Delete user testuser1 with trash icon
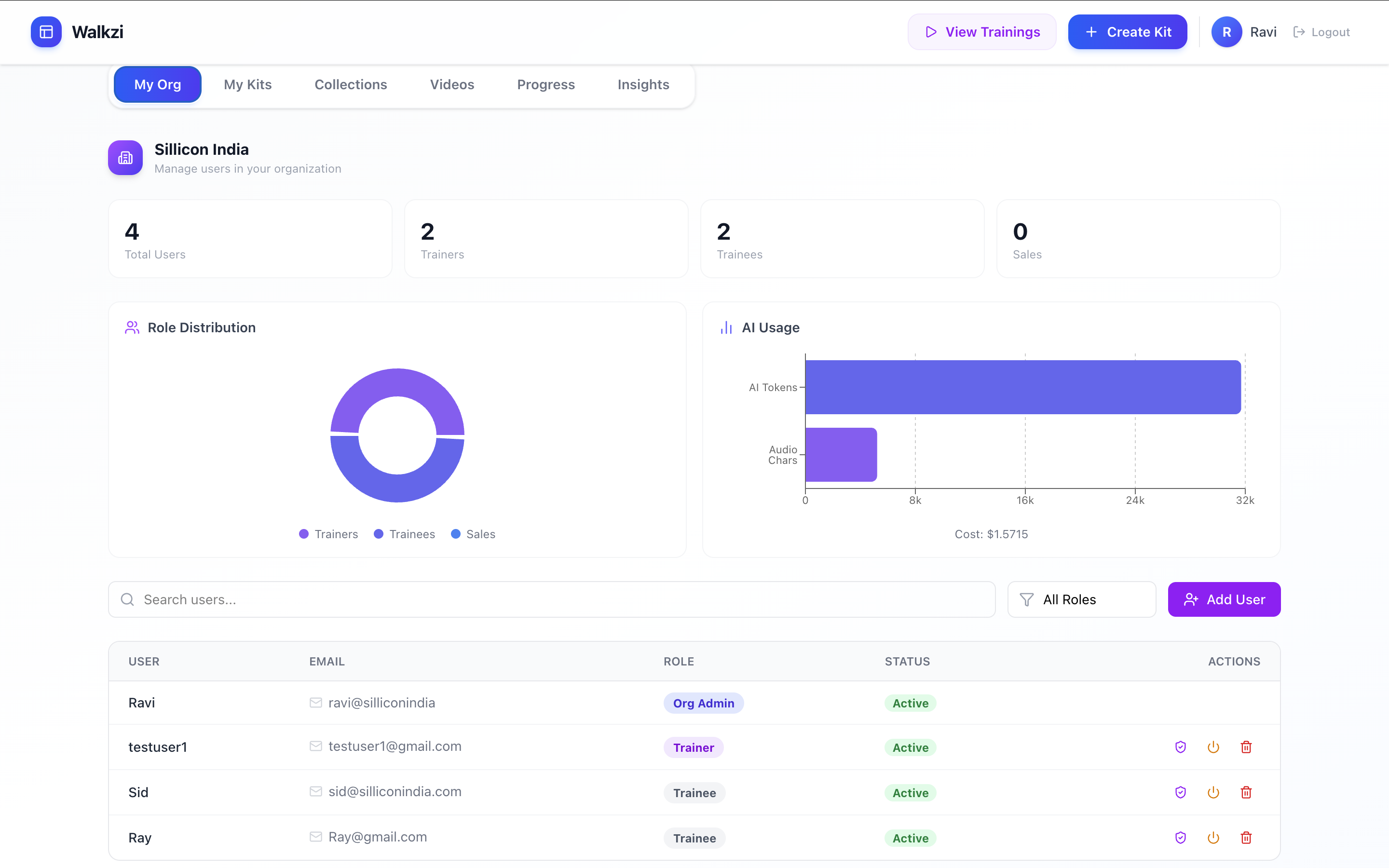The height and width of the screenshot is (868, 1389). point(1245,747)
